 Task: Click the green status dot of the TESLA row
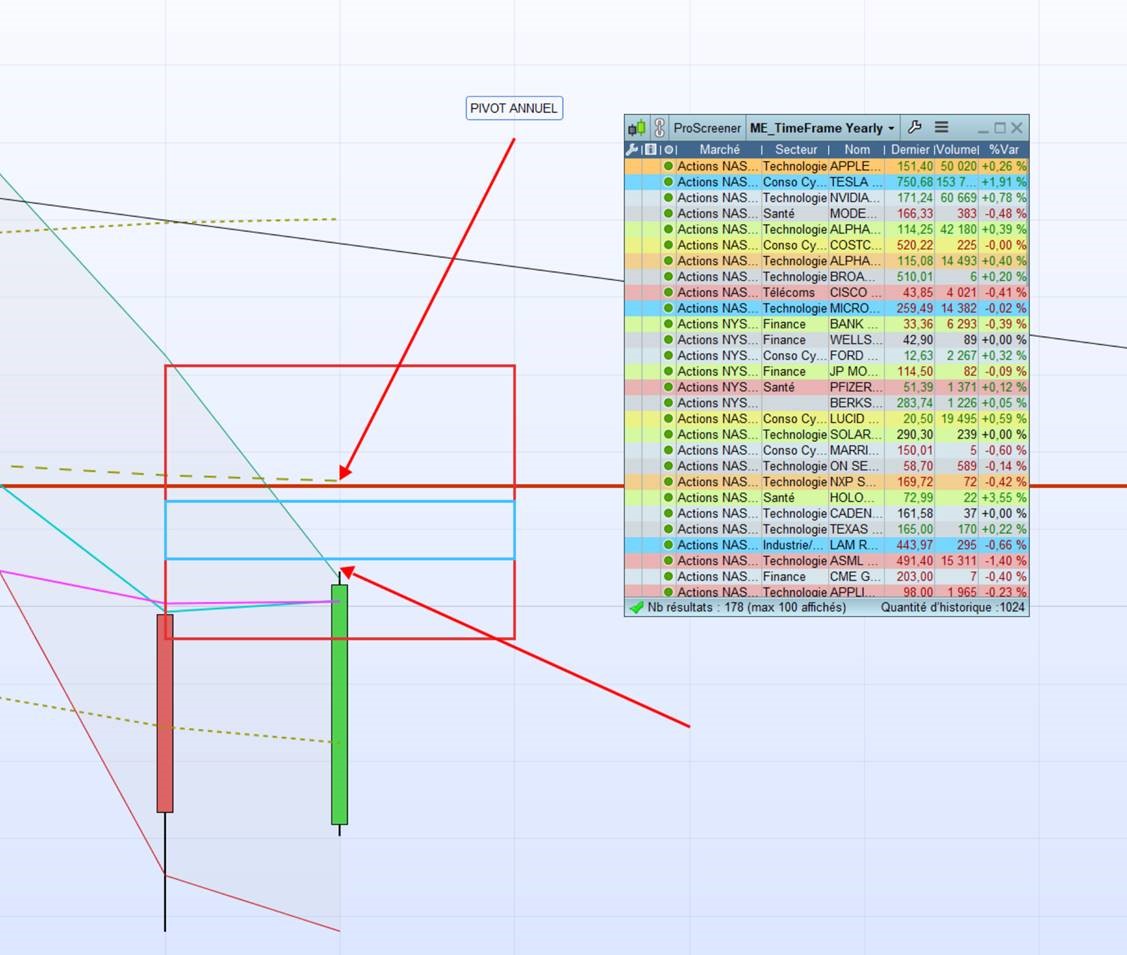pos(668,182)
